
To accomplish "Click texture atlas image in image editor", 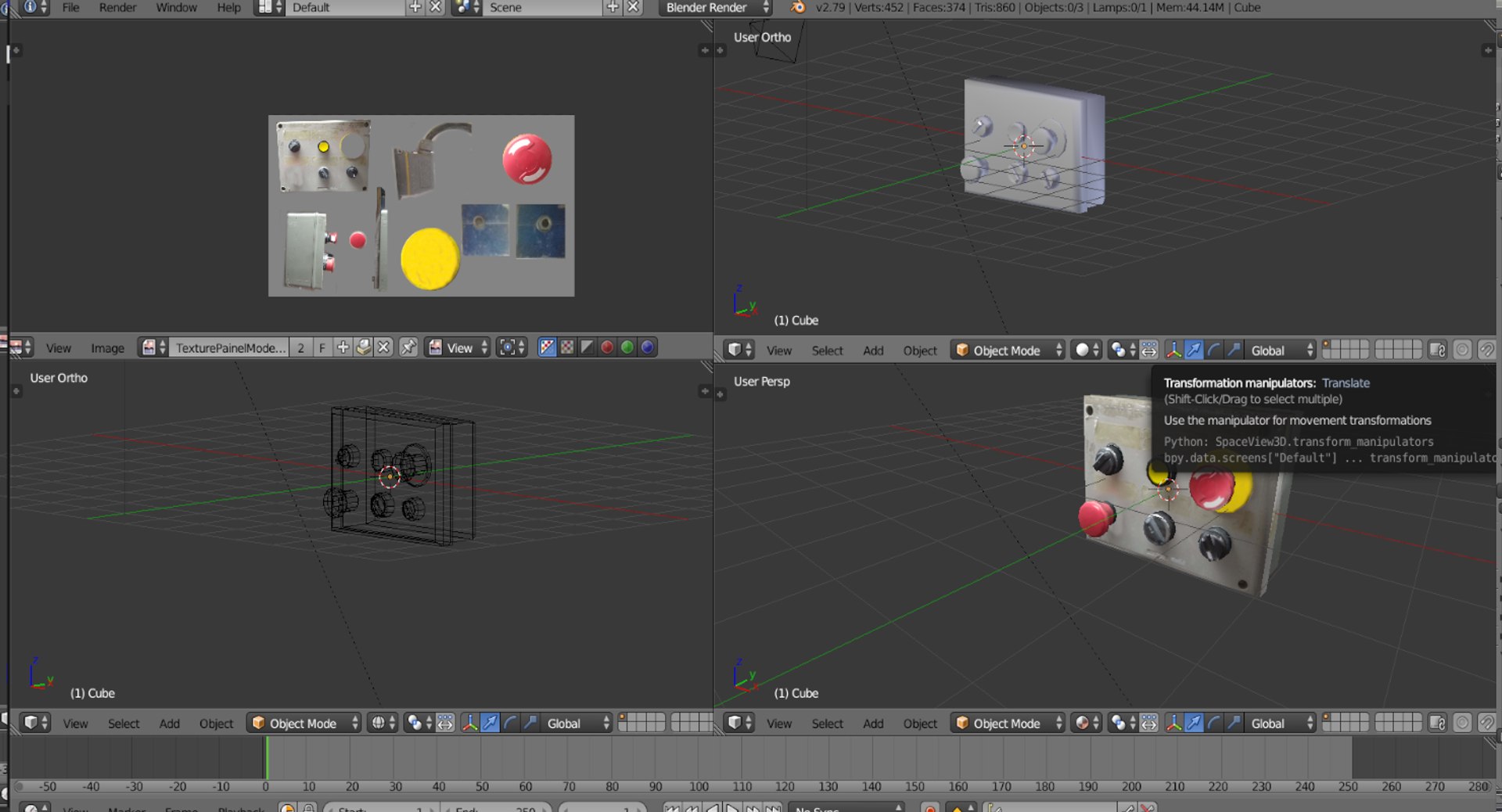I will [x=421, y=206].
